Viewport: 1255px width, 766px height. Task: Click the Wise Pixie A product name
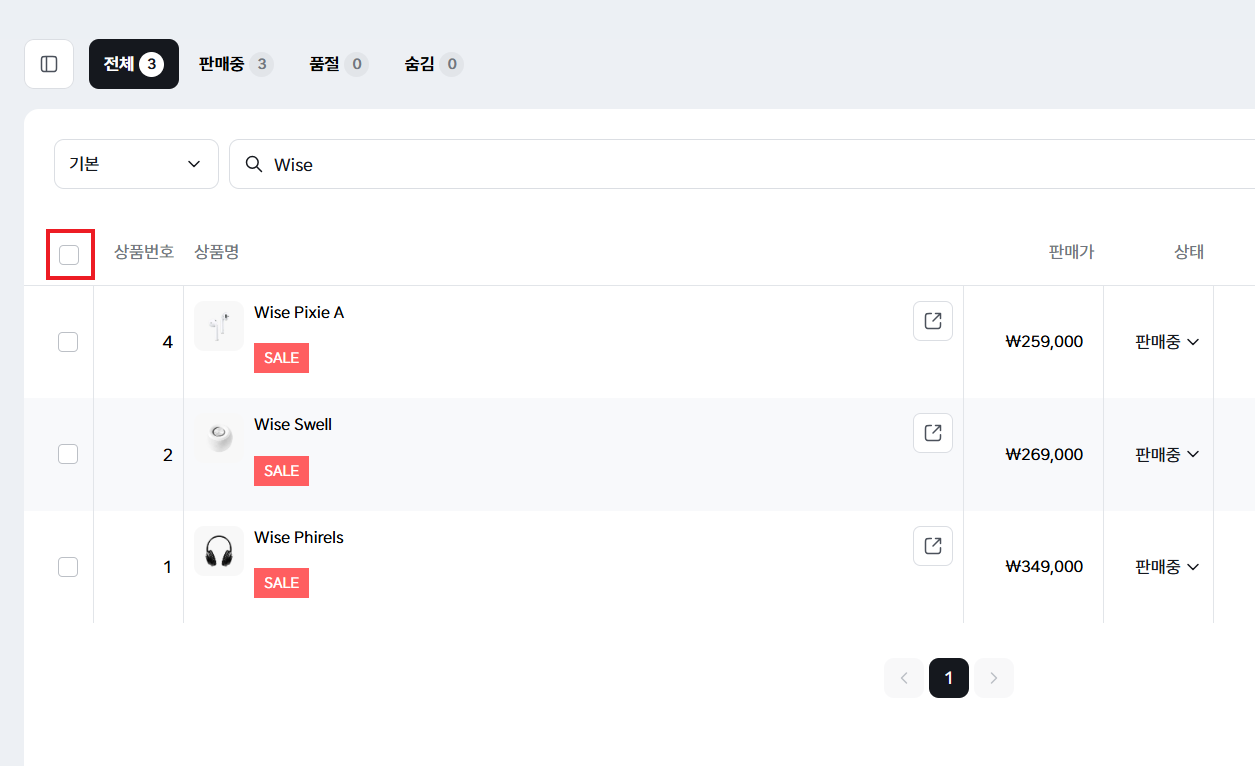pos(299,312)
